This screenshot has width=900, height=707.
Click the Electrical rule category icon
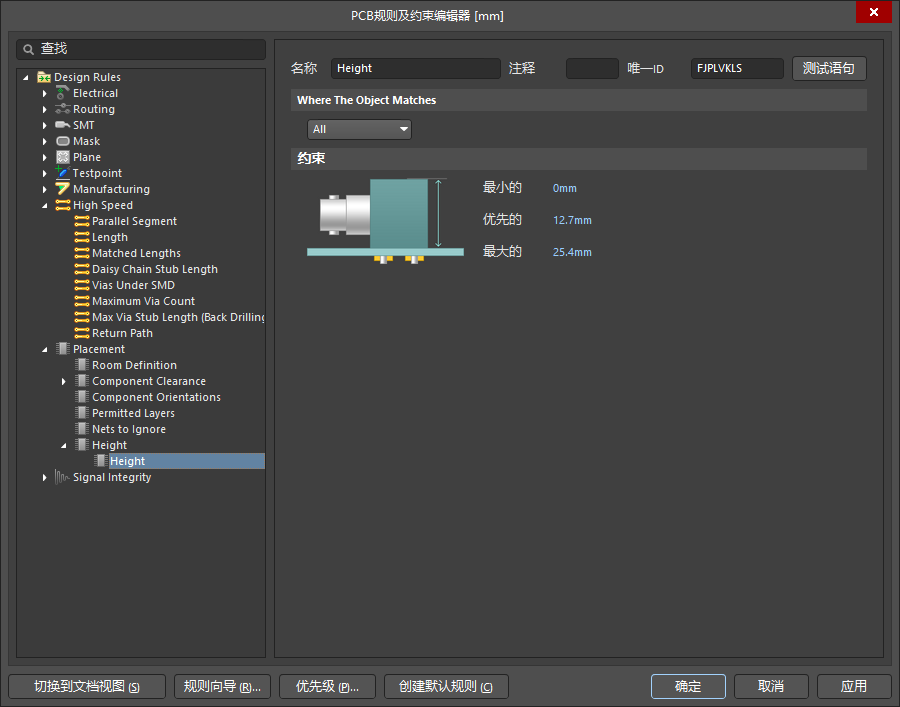(62, 93)
